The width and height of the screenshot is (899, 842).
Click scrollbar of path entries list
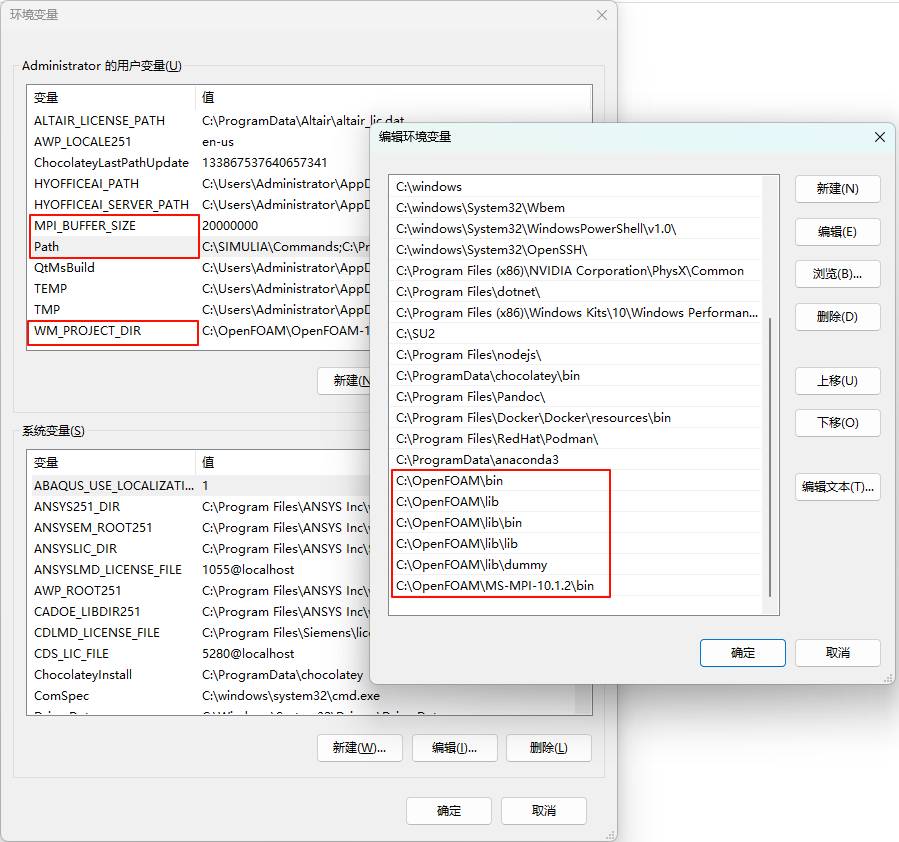click(x=770, y=457)
